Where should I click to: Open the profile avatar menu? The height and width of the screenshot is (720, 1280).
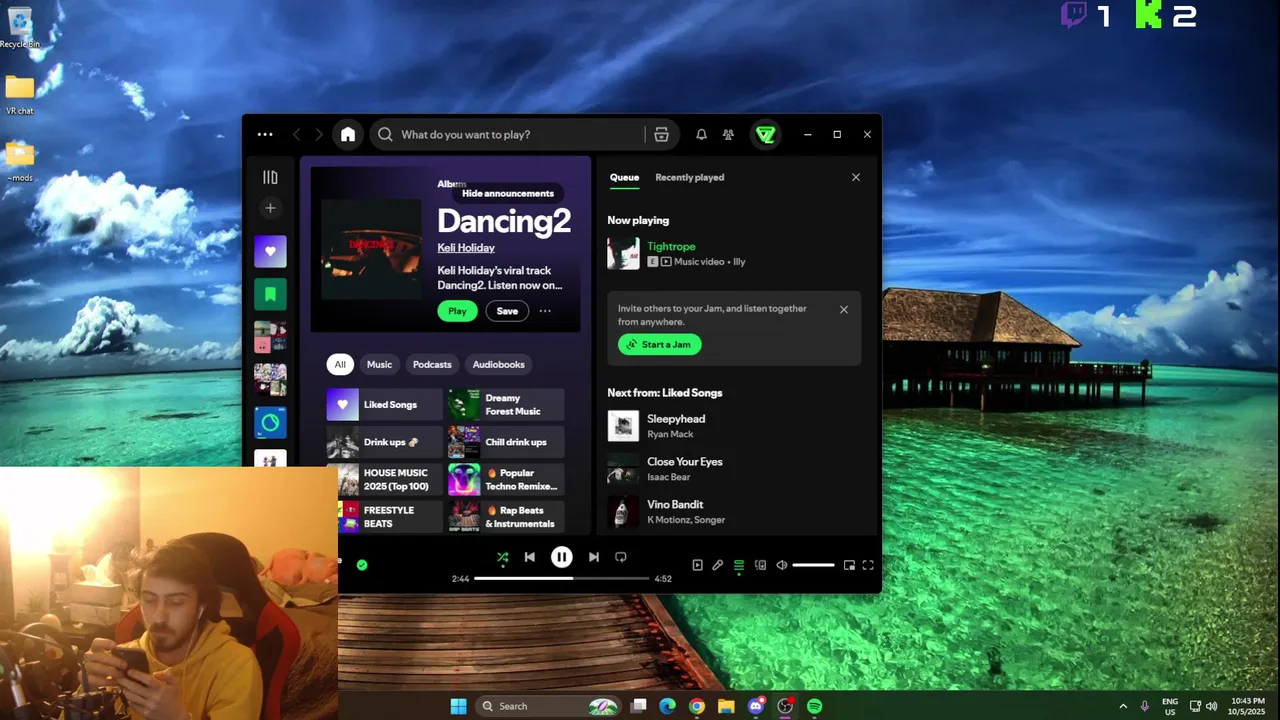point(766,134)
